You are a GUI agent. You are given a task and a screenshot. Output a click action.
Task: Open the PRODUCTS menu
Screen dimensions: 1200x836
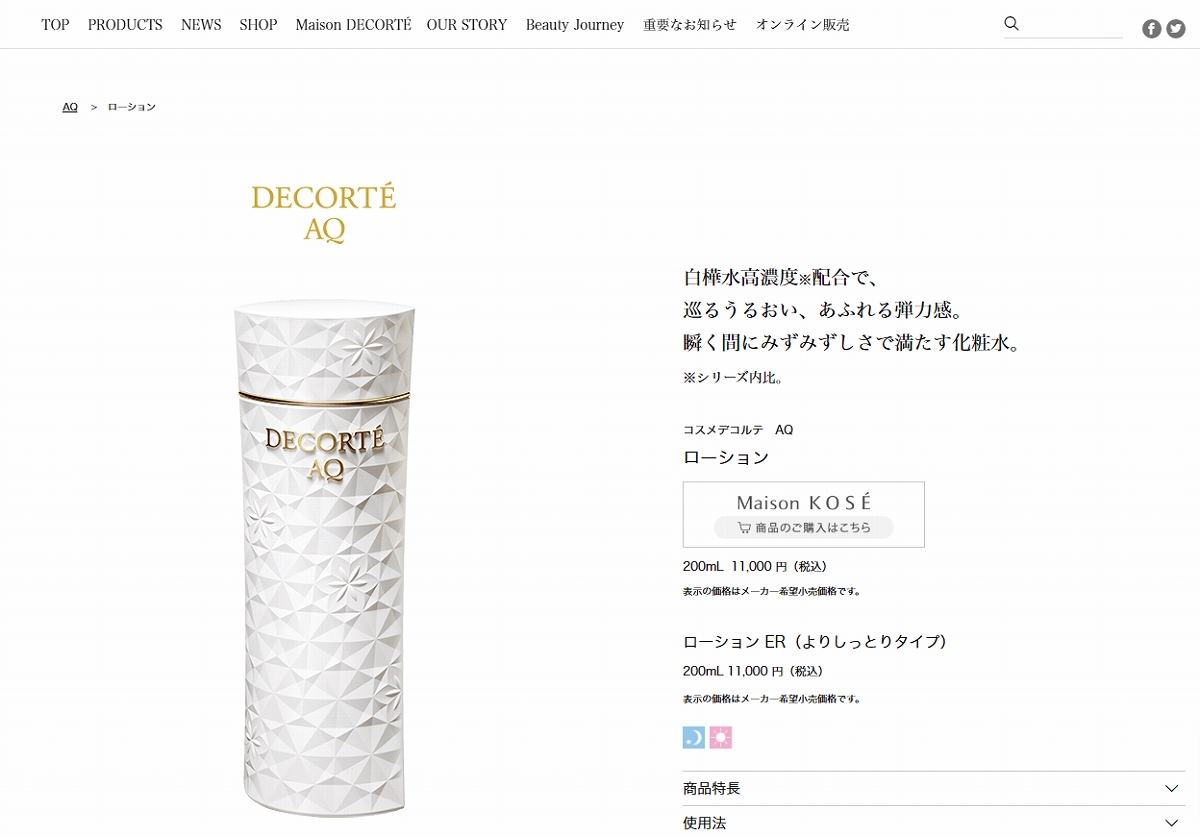click(125, 25)
